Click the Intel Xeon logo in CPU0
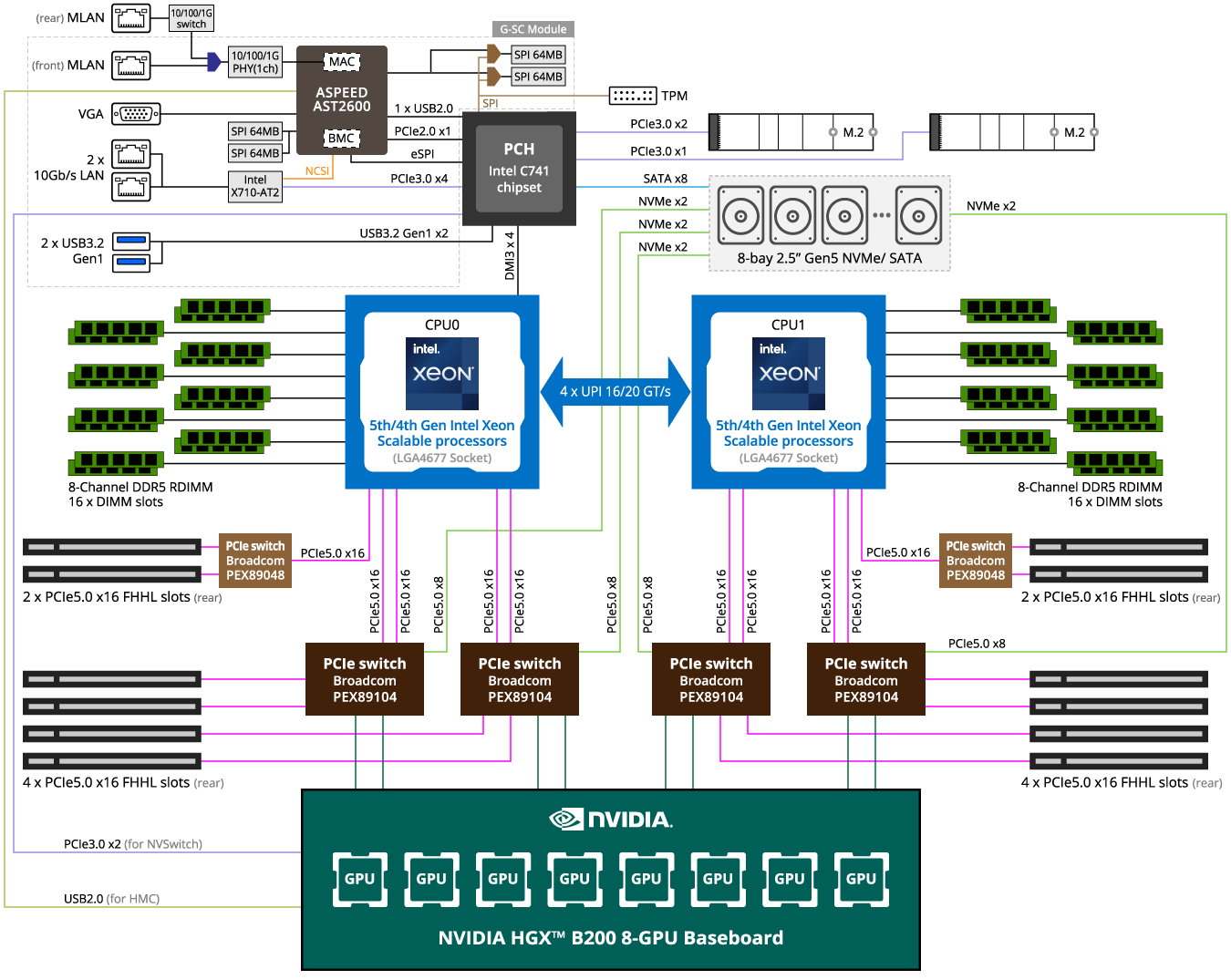Screen dimensions: 1231x980 pos(442,374)
